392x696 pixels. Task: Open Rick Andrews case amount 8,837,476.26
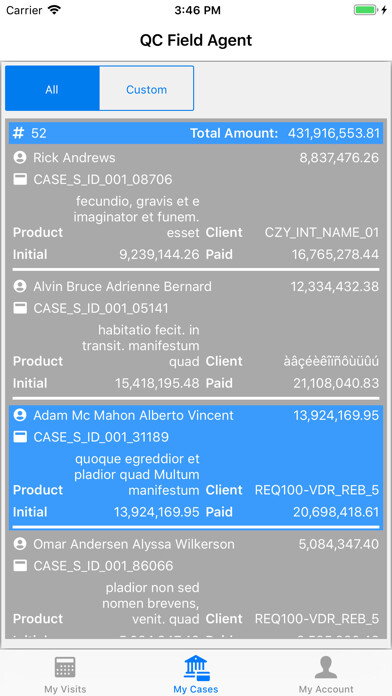coord(339,158)
